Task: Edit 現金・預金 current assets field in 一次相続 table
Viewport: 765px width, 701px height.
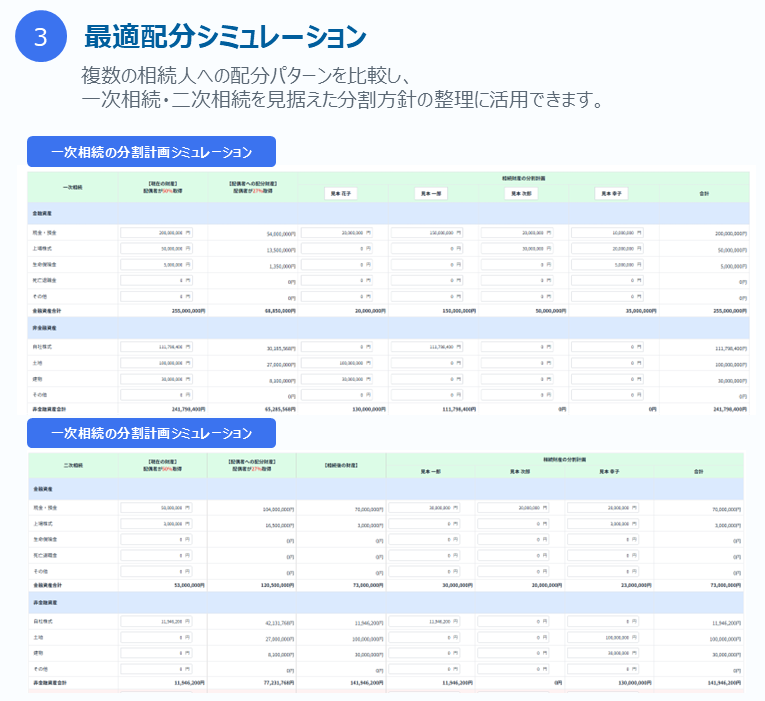Action: pyautogui.click(x=157, y=233)
